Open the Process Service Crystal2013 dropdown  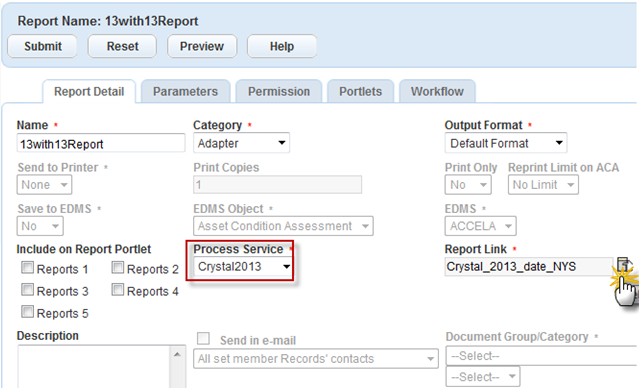(x=243, y=267)
